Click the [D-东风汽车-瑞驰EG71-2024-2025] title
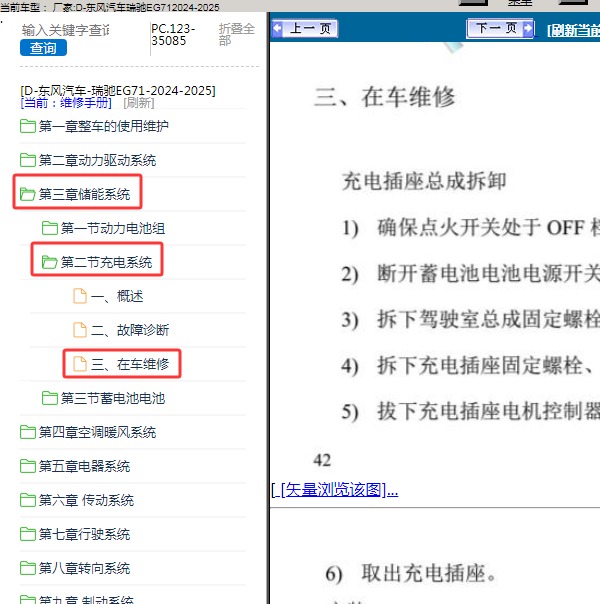Screen dimensions: 600x604 118,91
